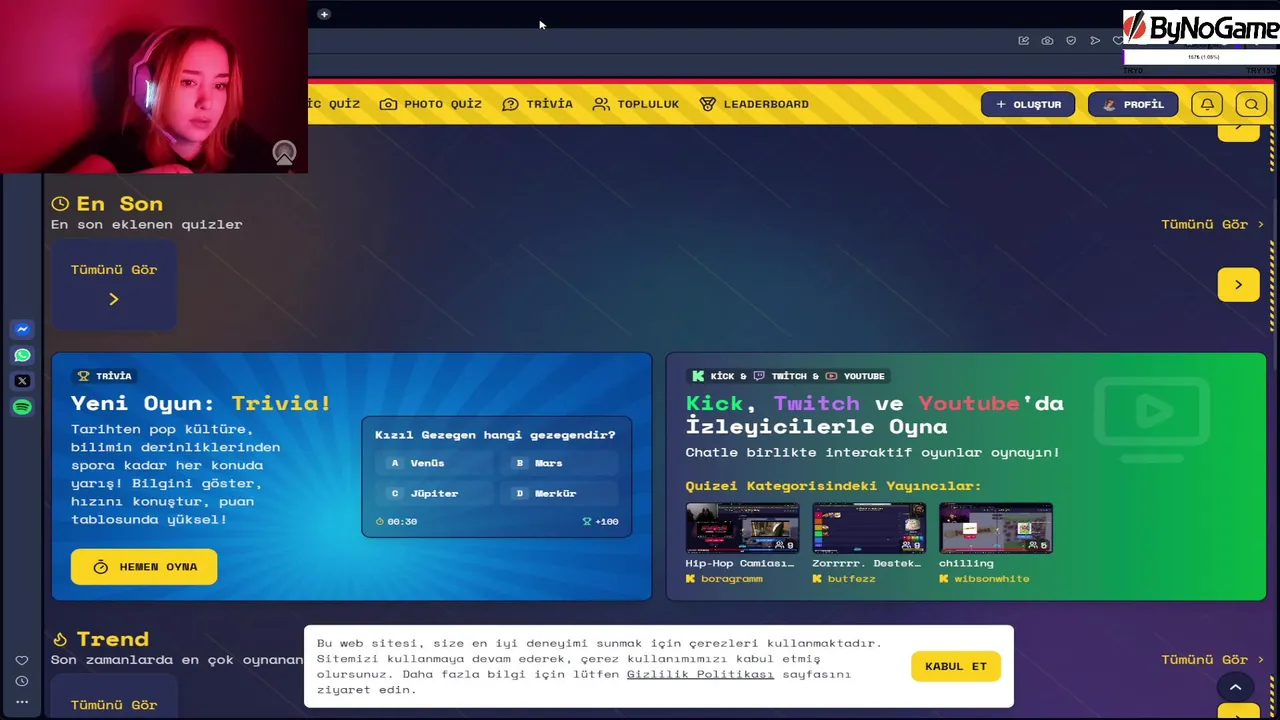The height and width of the screenshot is (720, 1280).
Task: Click Tümünü Gör link beside En Son
Action: (1213, 224)
